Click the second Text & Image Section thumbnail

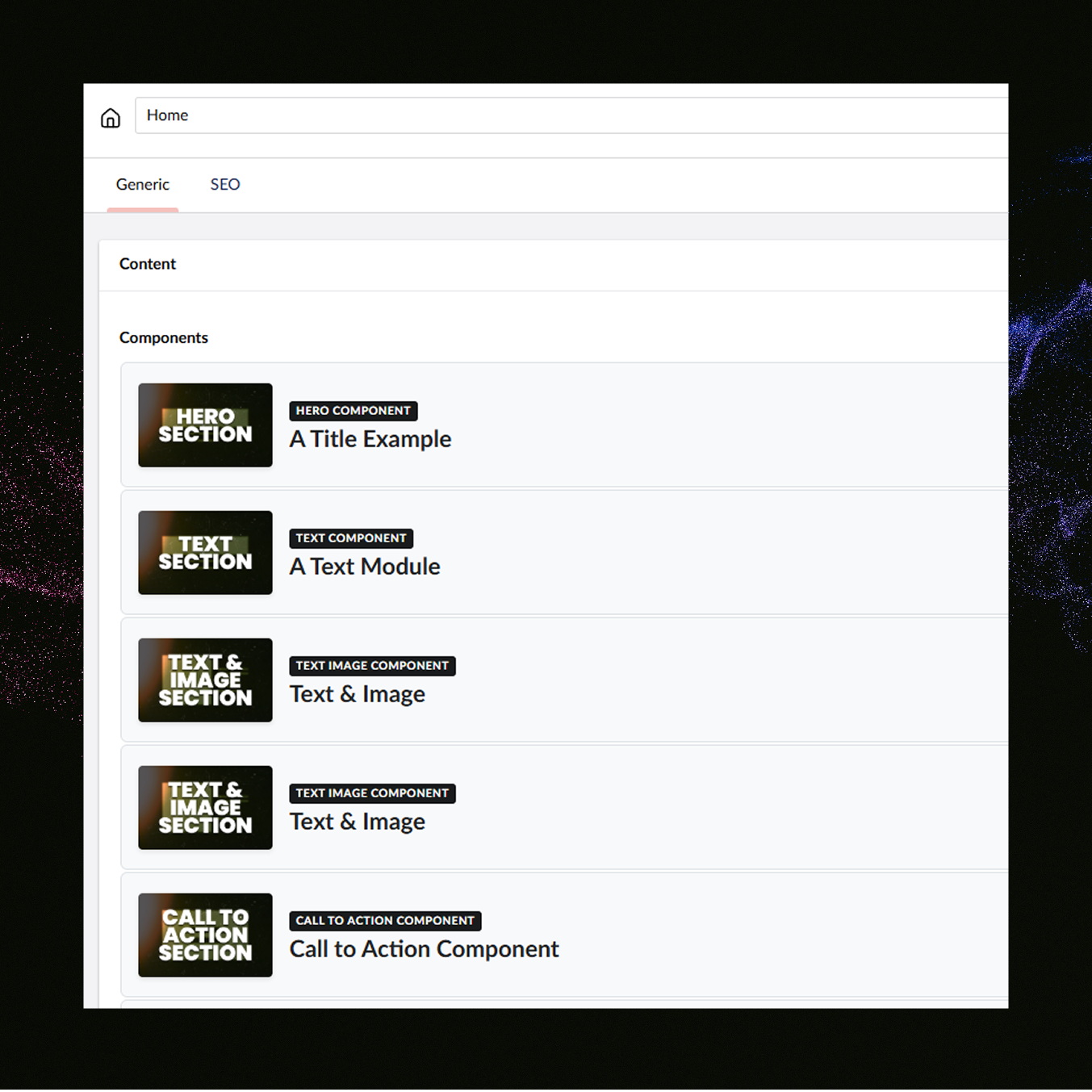[205, 808]
